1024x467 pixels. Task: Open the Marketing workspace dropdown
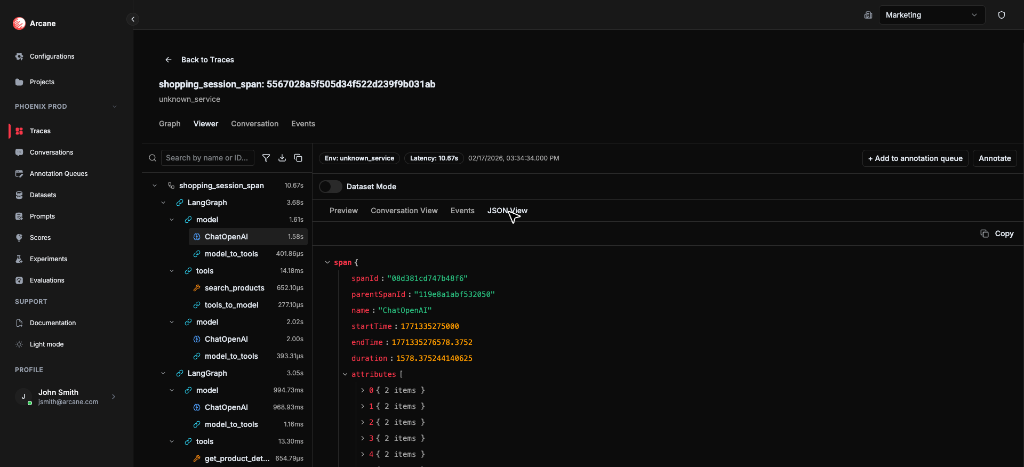click(x=932, y=15)
